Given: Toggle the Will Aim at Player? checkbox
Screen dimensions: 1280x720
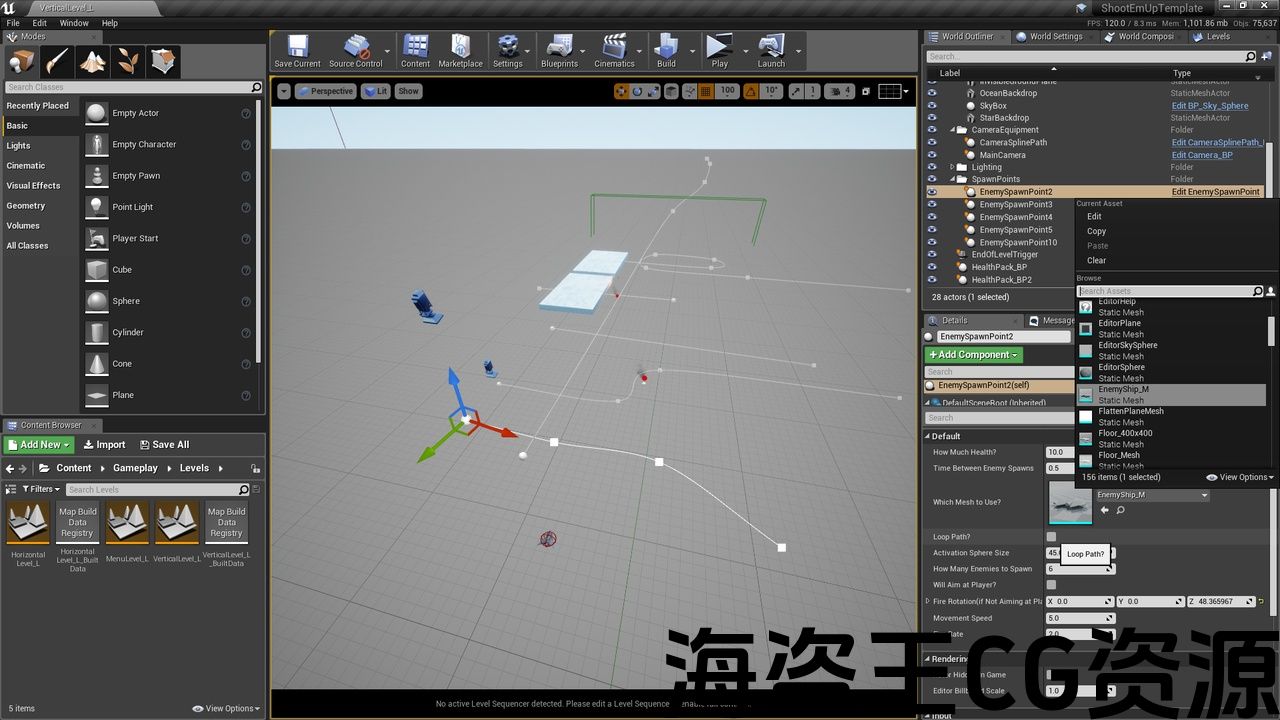Looking at the screenshot, I should pyautogui.click(x=1051, y=585).
